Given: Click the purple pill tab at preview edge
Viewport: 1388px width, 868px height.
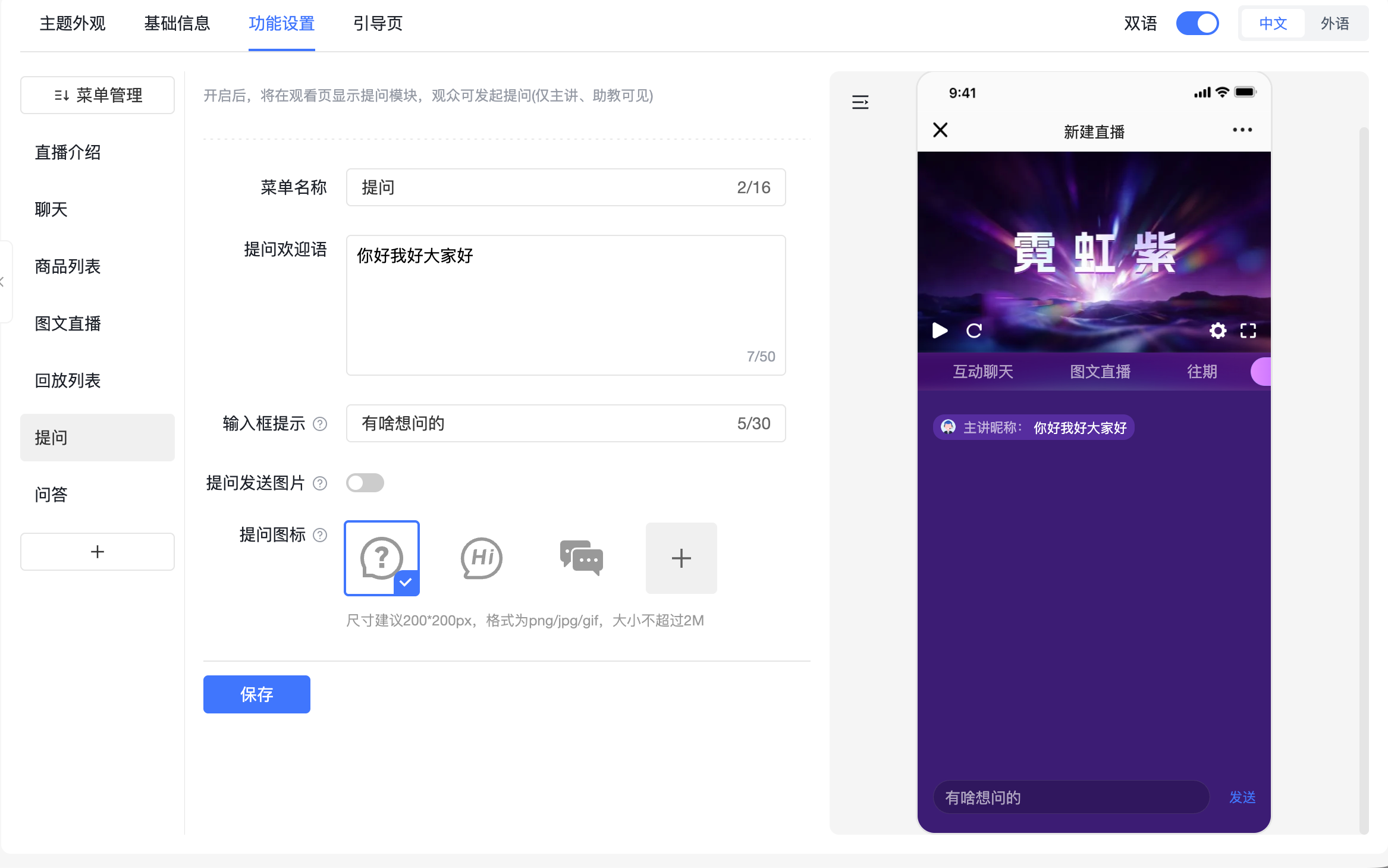Looking at the screenshot, I should pos(1261,372).
